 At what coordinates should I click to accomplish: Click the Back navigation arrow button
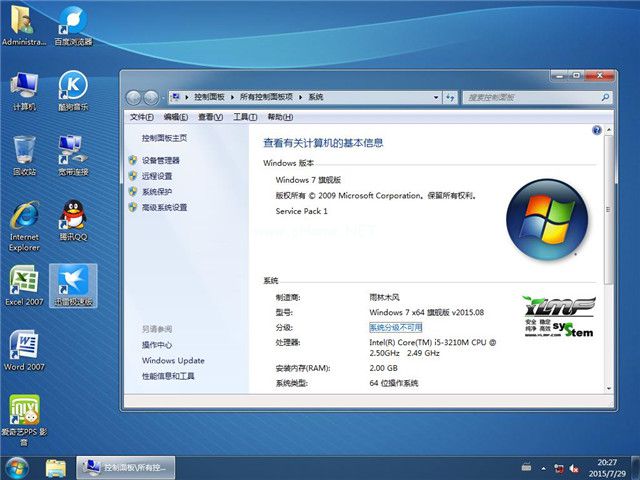point(133,98)
